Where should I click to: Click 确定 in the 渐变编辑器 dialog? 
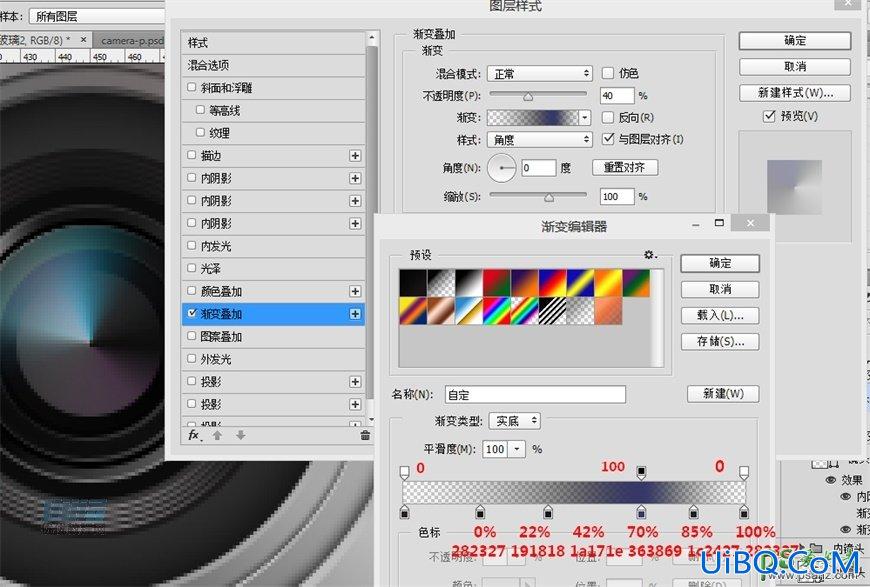[x=720, y=263]
